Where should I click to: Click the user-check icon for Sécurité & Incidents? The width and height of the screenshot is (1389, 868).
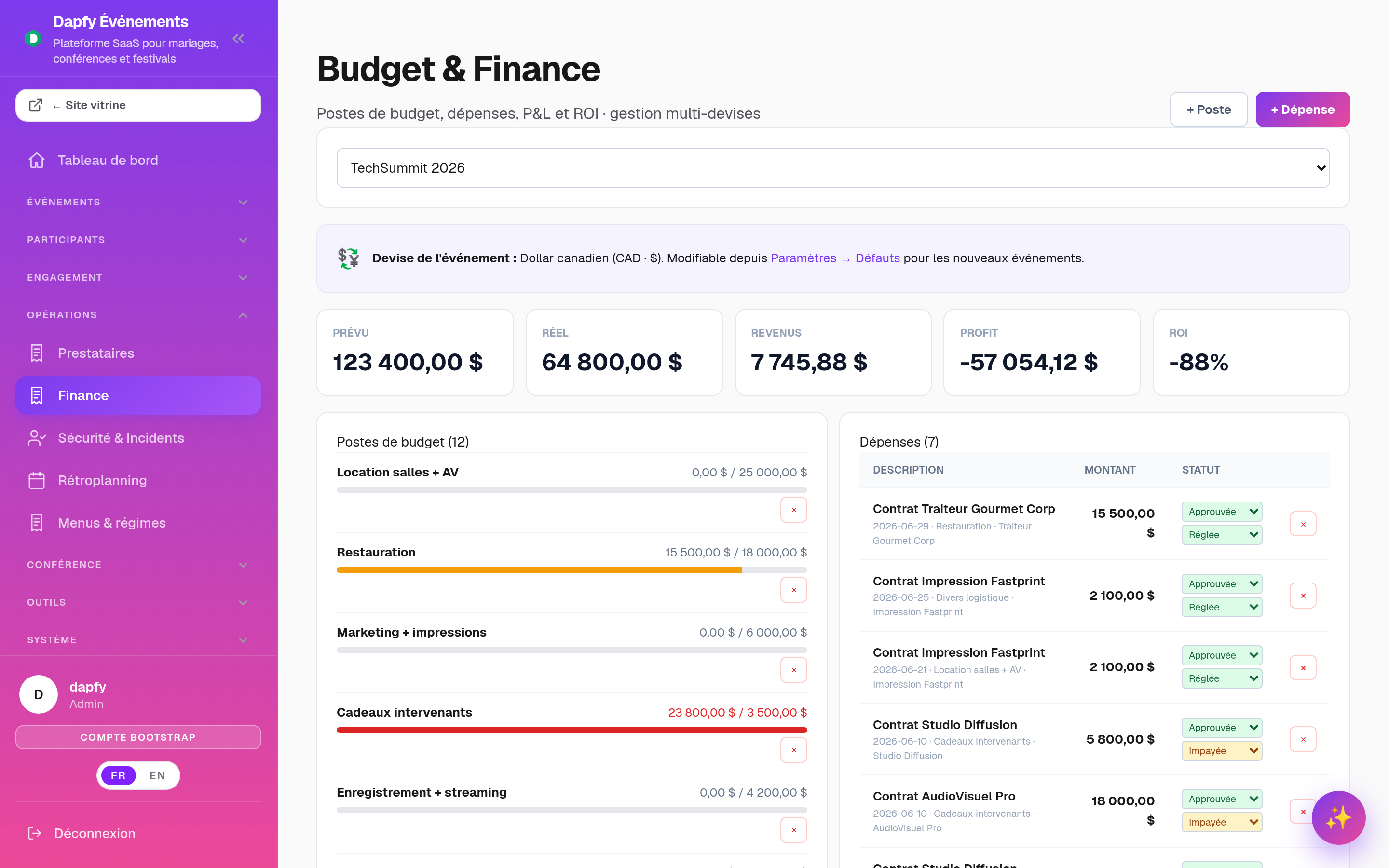[37, 438]
